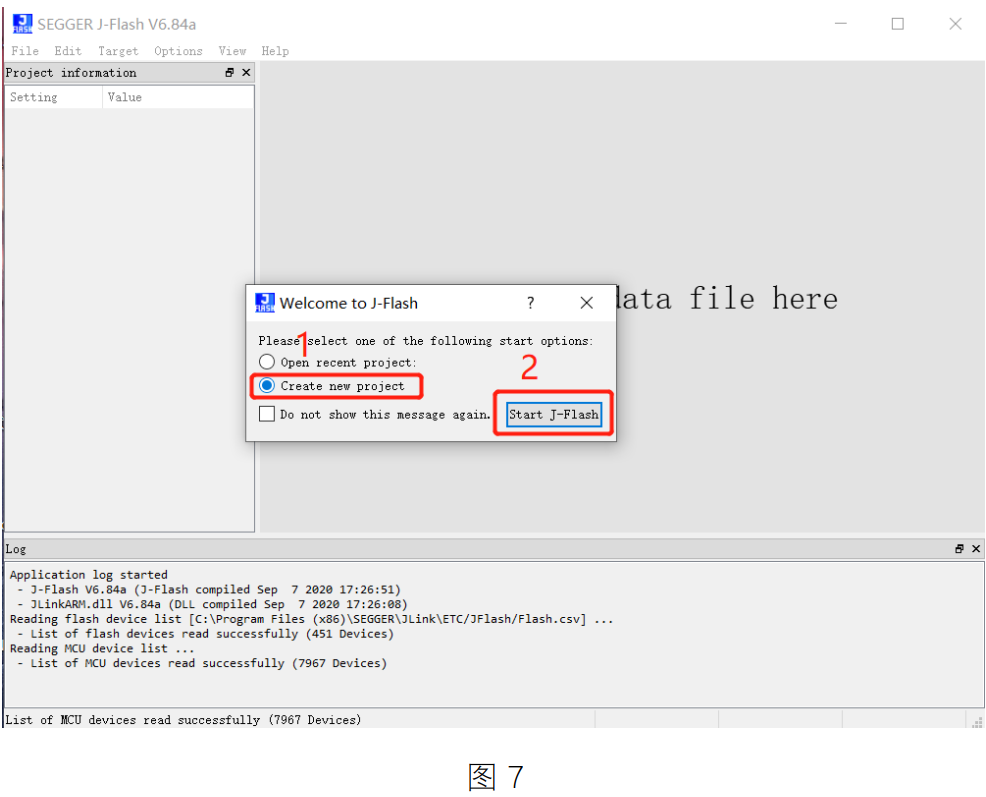Open the View menu
This screenshot has height=797, width=986.
coord(232,51)
